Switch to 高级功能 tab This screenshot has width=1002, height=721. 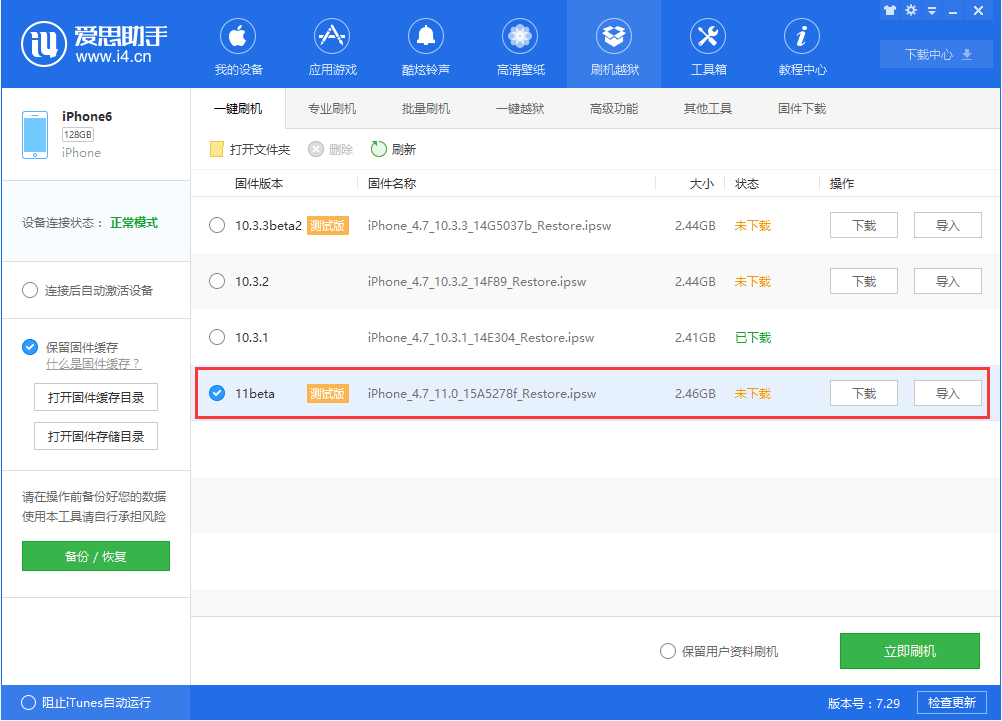coord(613,109)
